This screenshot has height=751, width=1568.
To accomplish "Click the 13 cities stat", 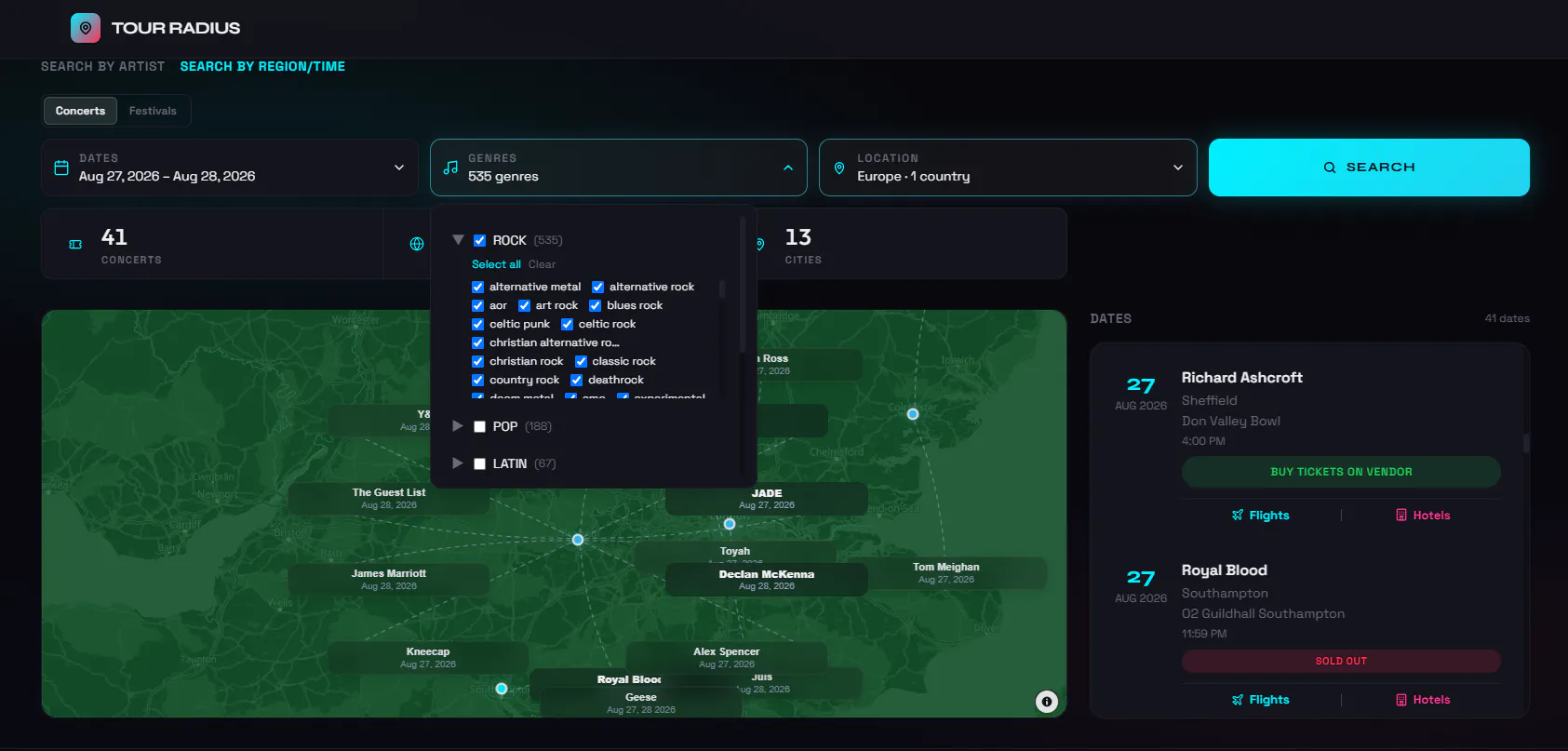I will [803, 245].
